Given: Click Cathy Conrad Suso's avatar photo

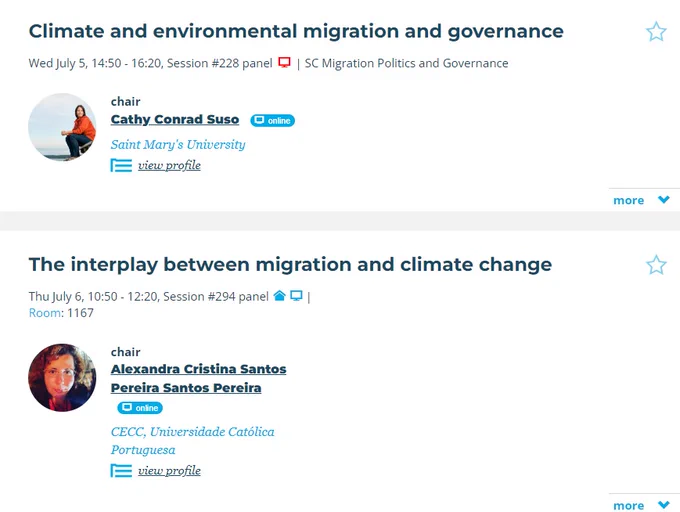Looking at the screenshot, I should pos(62,127).
